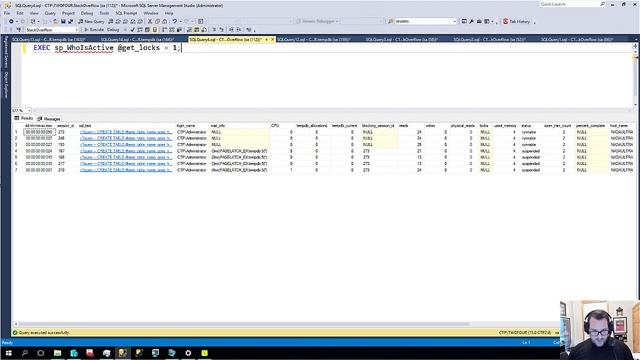Open the Query menu

[50, 13]
